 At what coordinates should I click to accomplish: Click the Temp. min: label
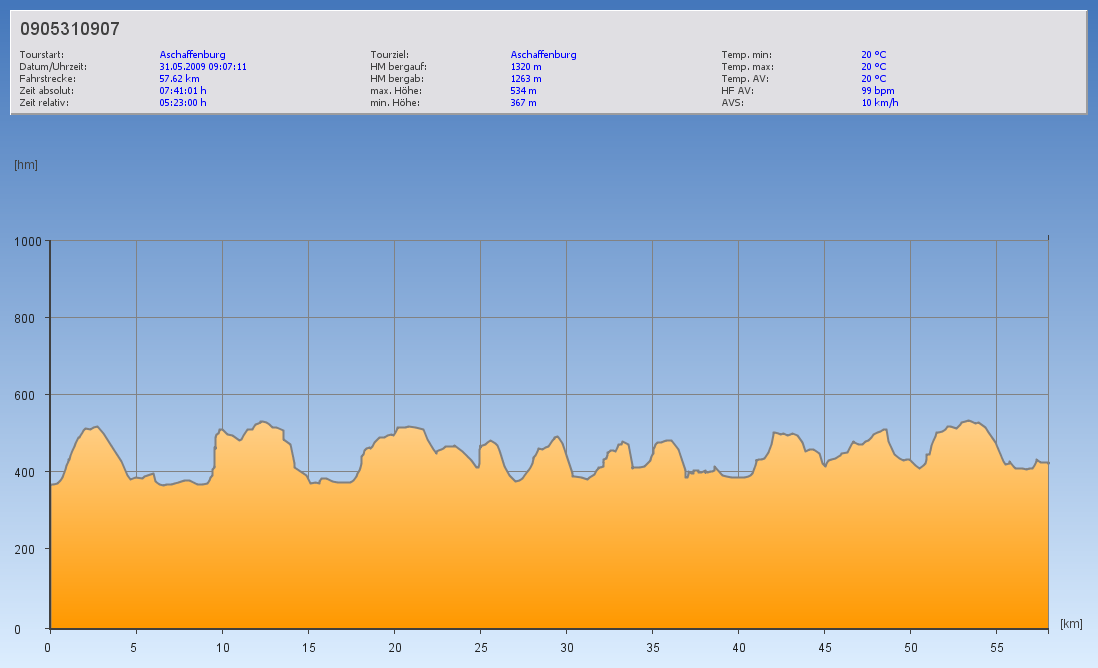[x=746, y=54]
